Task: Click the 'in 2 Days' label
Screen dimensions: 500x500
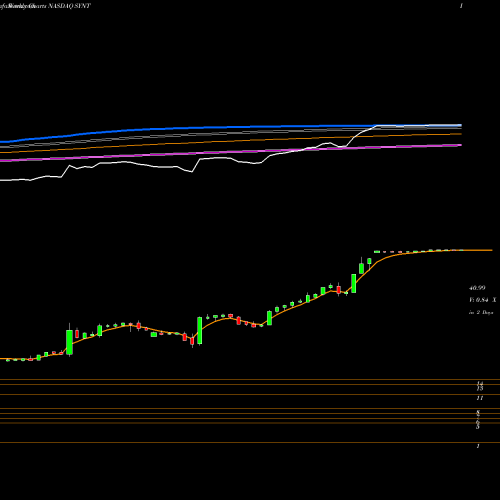Action: [481, 313]
